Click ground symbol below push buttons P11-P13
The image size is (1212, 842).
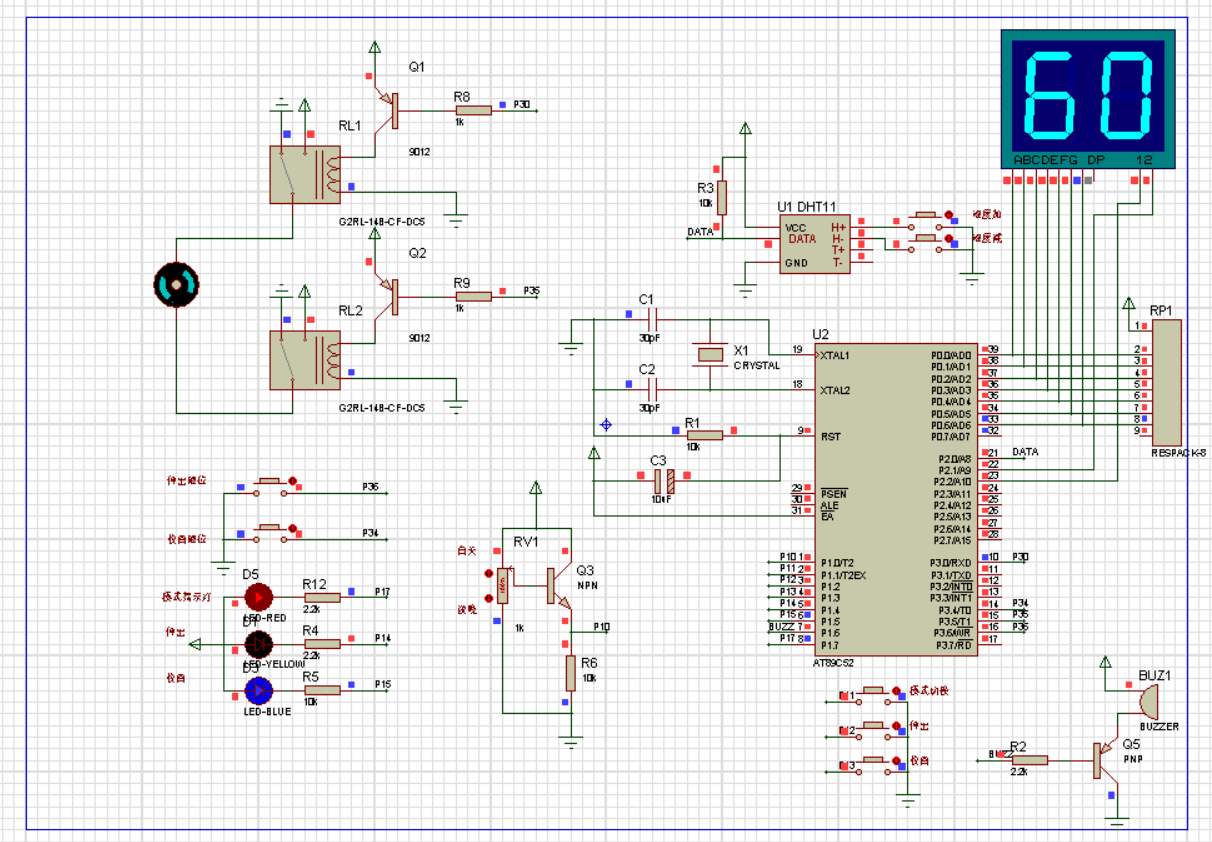pyautogui.click(x=908, y=799)
